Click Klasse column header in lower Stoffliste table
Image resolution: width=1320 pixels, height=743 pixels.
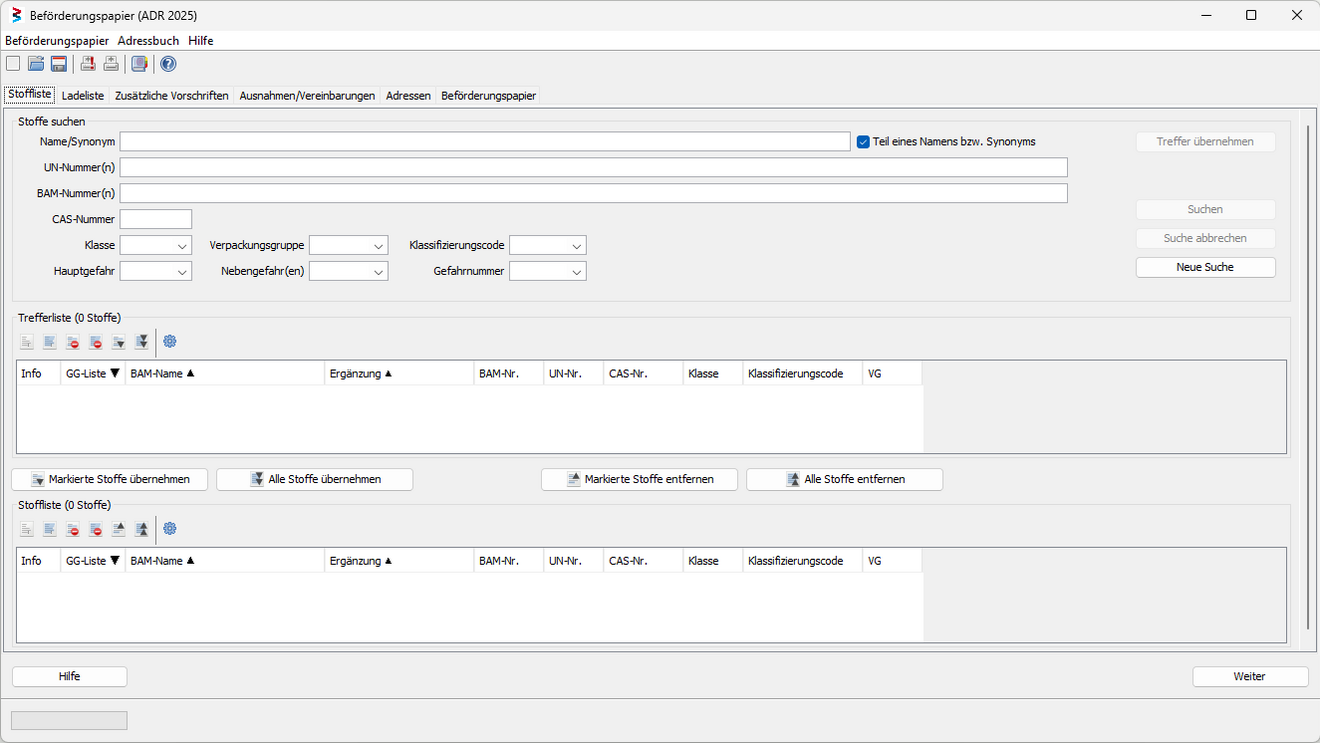tap(713, 561)
